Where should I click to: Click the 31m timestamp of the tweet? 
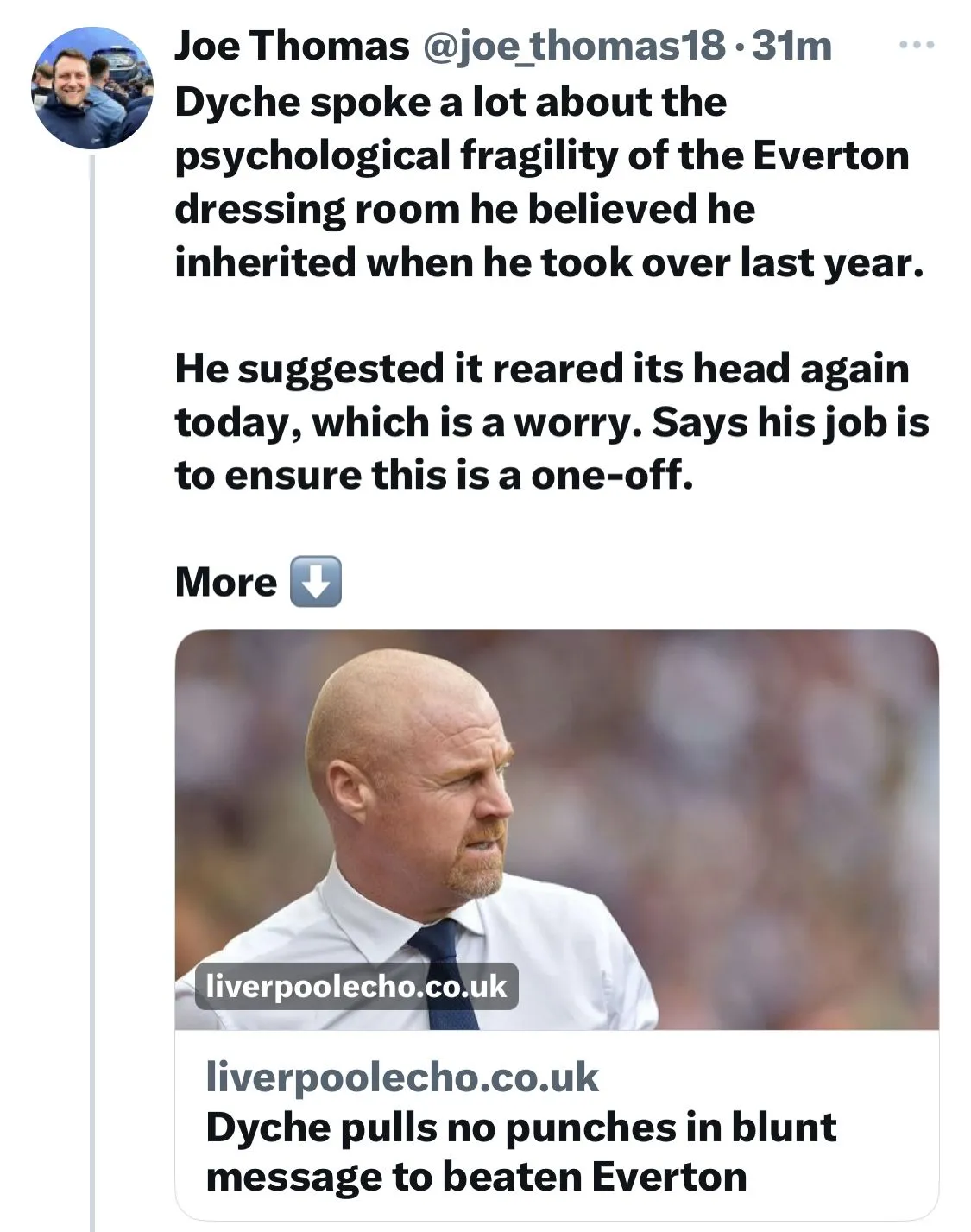791,46
